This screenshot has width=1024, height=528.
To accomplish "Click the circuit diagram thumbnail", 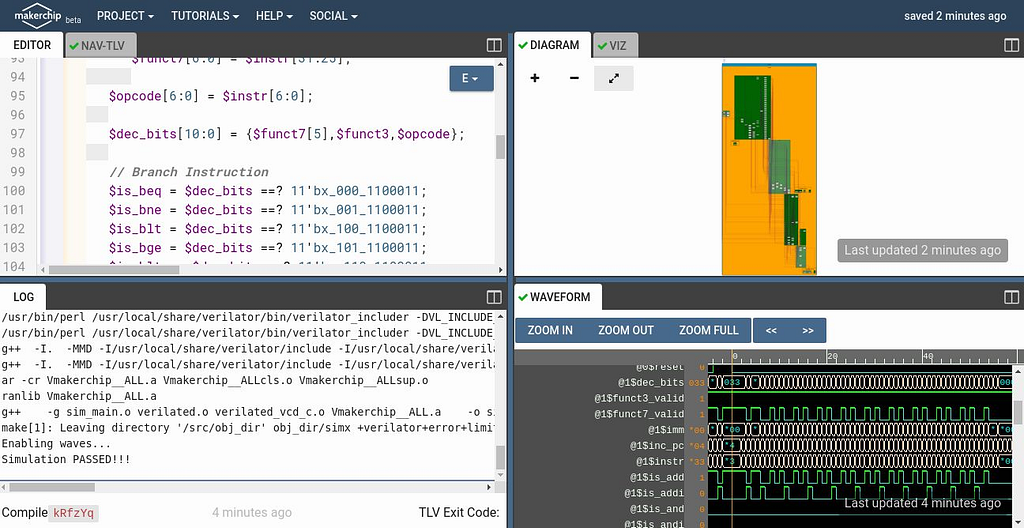I will [x=769, y=169].
